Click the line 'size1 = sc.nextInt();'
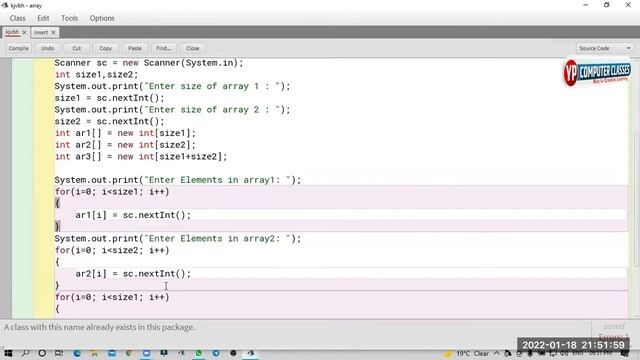The width and height of the screenshot is (640, 360). click(109, 98)
